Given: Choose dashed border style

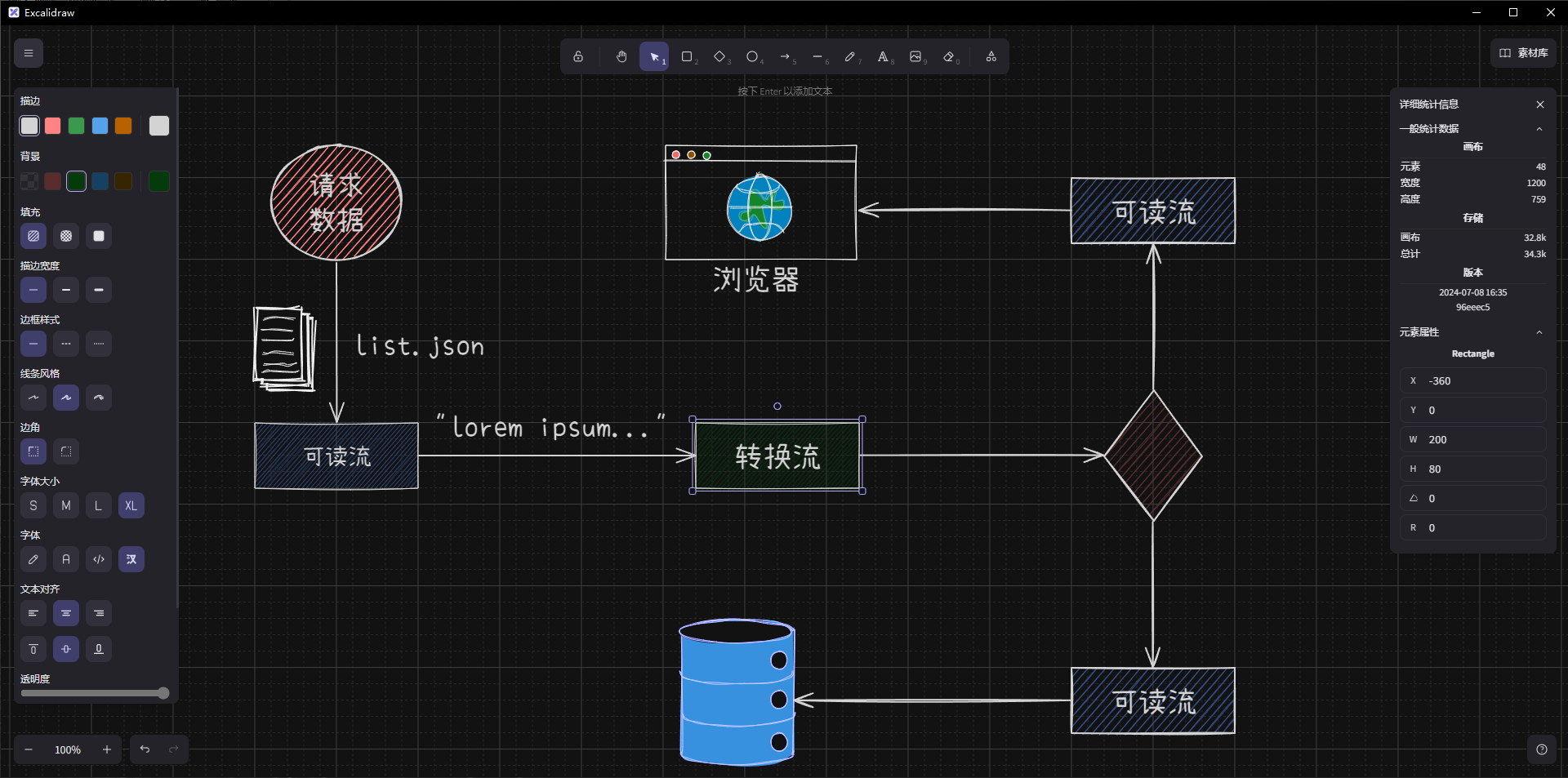Looking at the screenshot, I should (66, 344).
